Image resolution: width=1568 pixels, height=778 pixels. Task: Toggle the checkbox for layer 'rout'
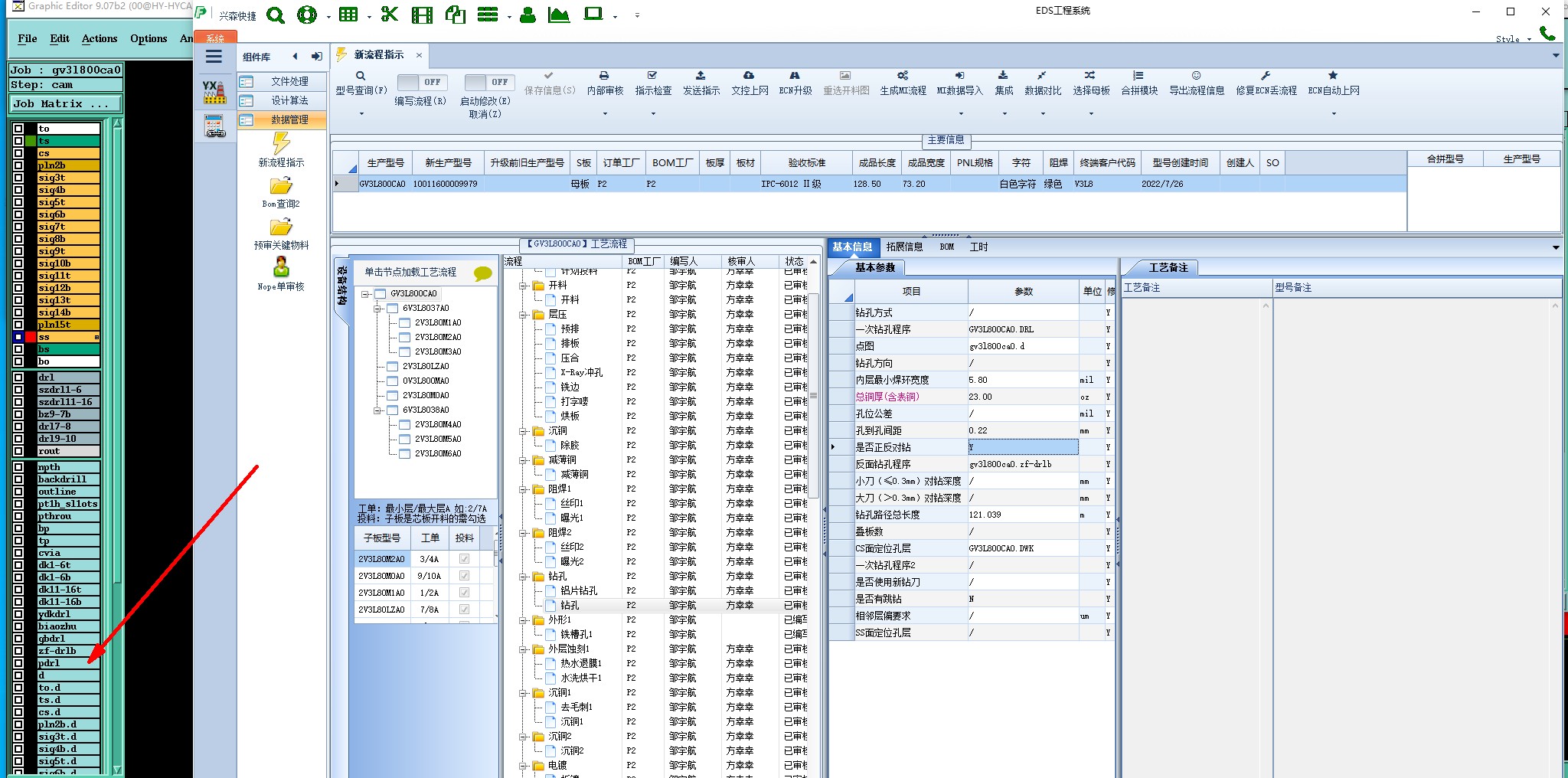[x=18, y=451]
